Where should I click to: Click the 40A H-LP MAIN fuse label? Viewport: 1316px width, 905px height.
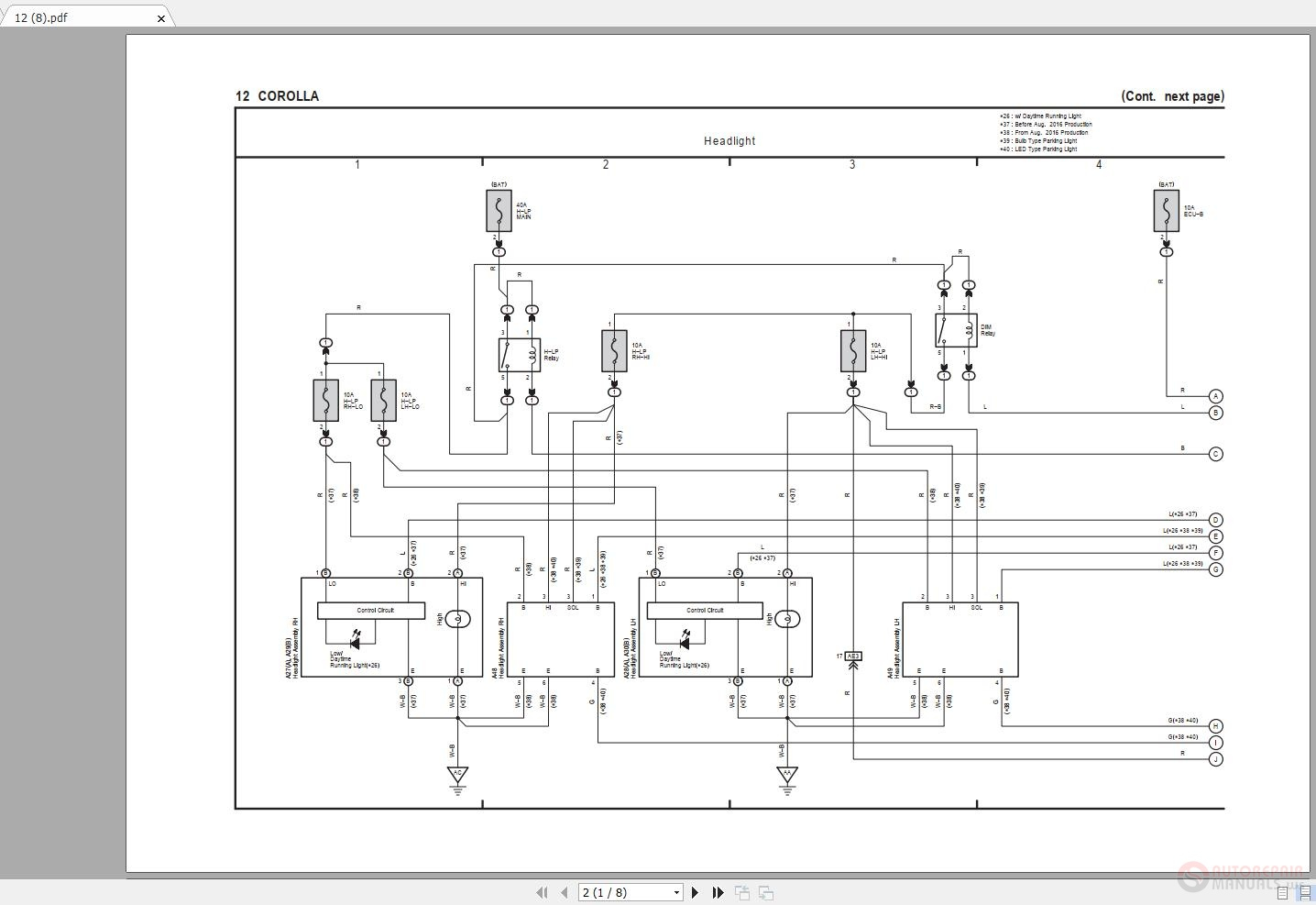click(x=523, y=211)
